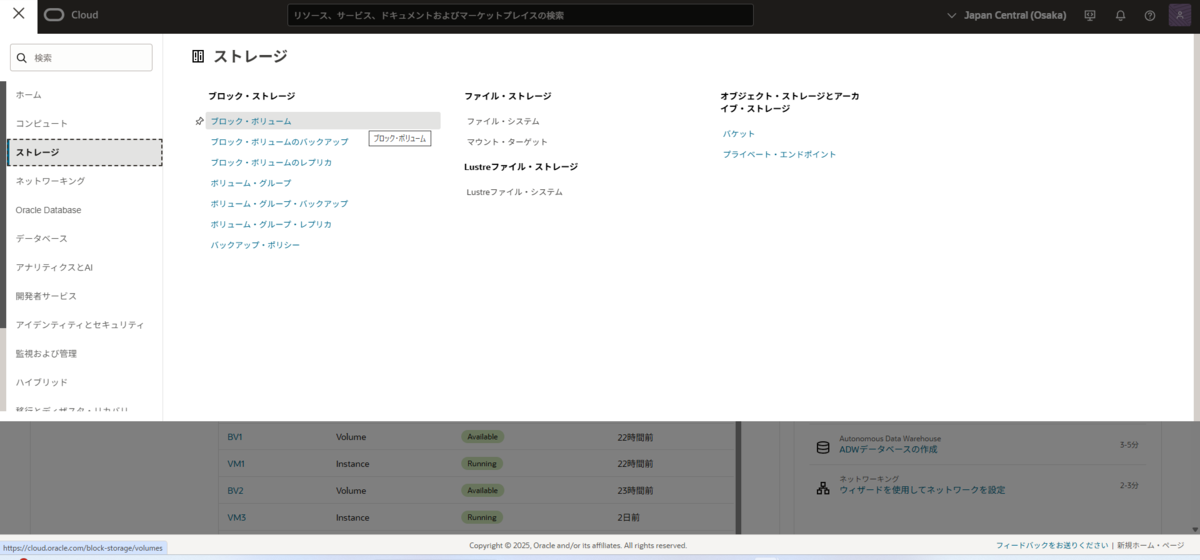Open the プライベート・エンドポイント link
Viewport: 1200px width, 560px height.
[780, 155]
